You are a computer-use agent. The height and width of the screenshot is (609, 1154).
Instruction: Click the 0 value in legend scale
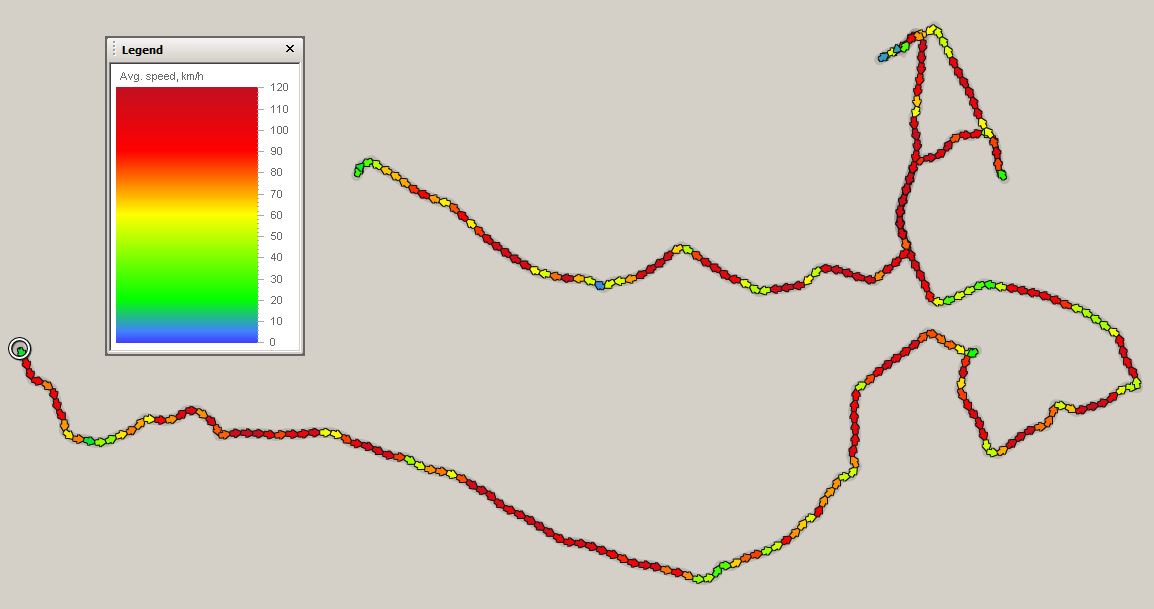click(272, 342)
